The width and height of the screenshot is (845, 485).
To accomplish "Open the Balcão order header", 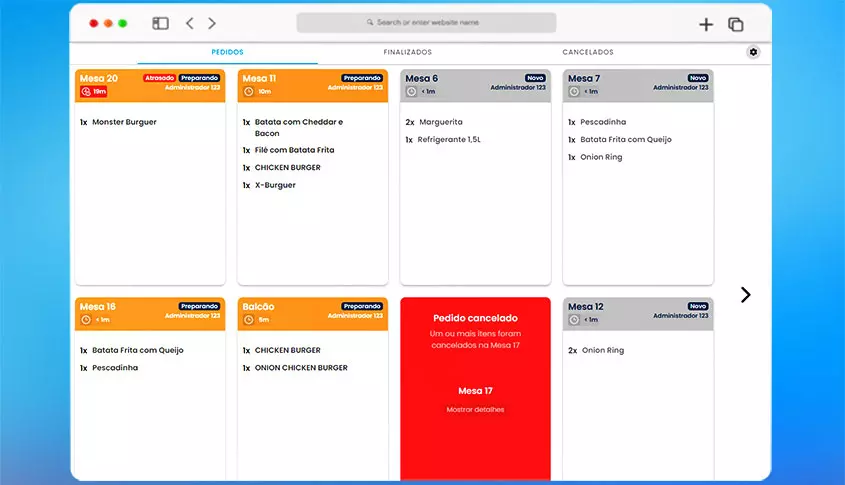I will 313,314.
